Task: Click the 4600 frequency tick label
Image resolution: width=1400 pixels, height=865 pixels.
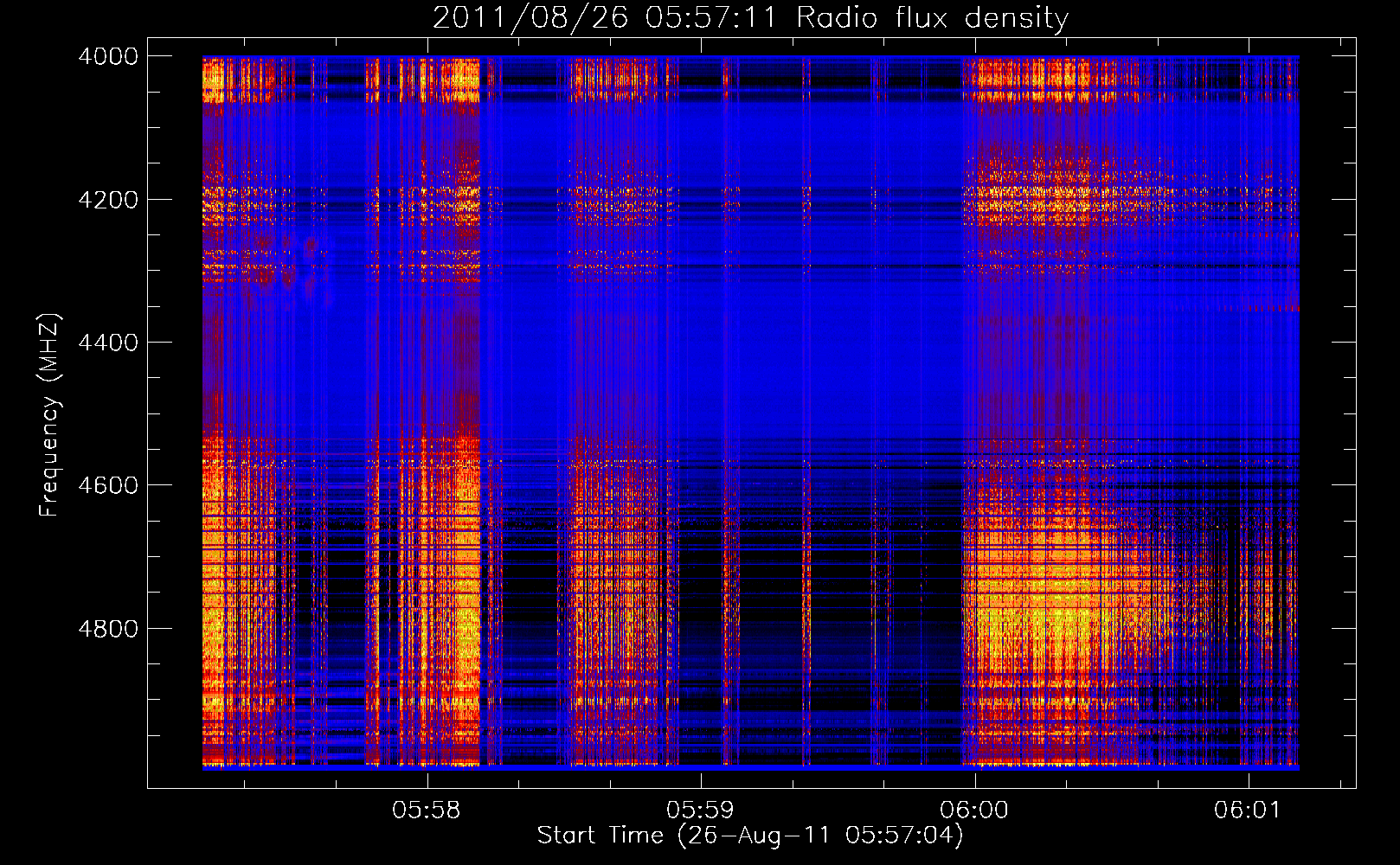Action: click(x=108, y=485)
